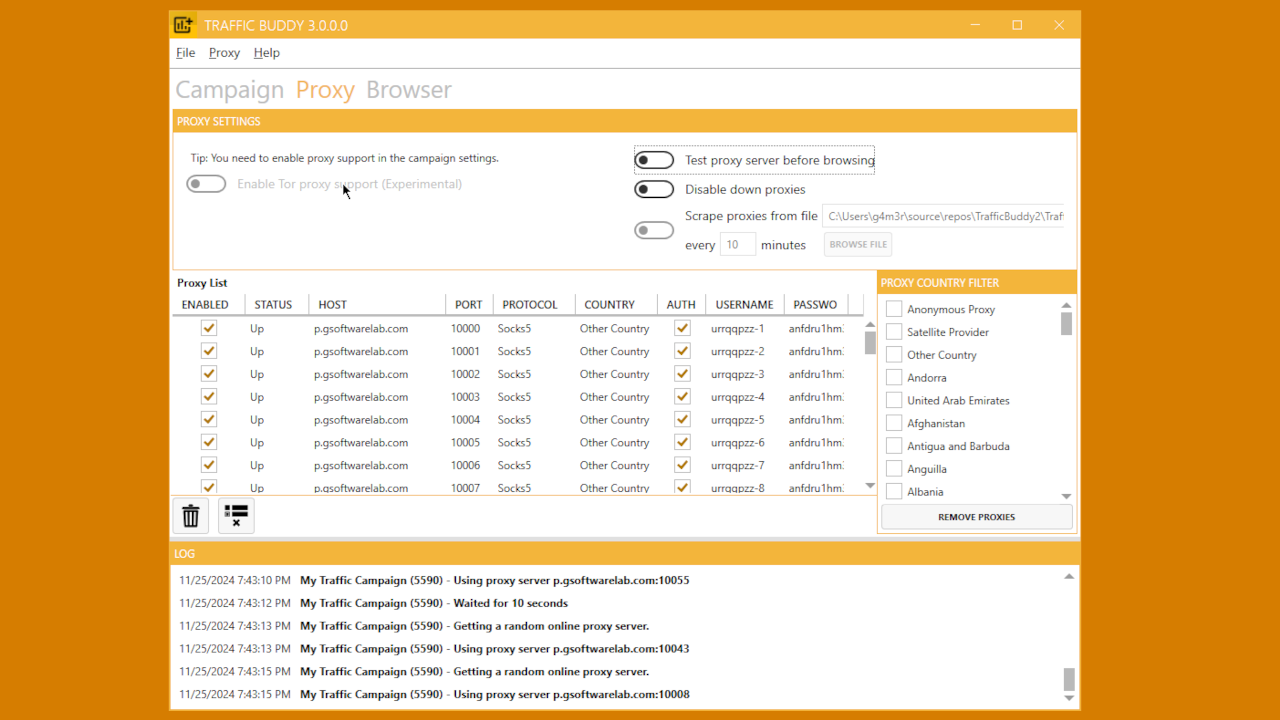The height and width of the screenshot is (720, 1280).
Task: Open the File menu
Action: tap(185, 52)
